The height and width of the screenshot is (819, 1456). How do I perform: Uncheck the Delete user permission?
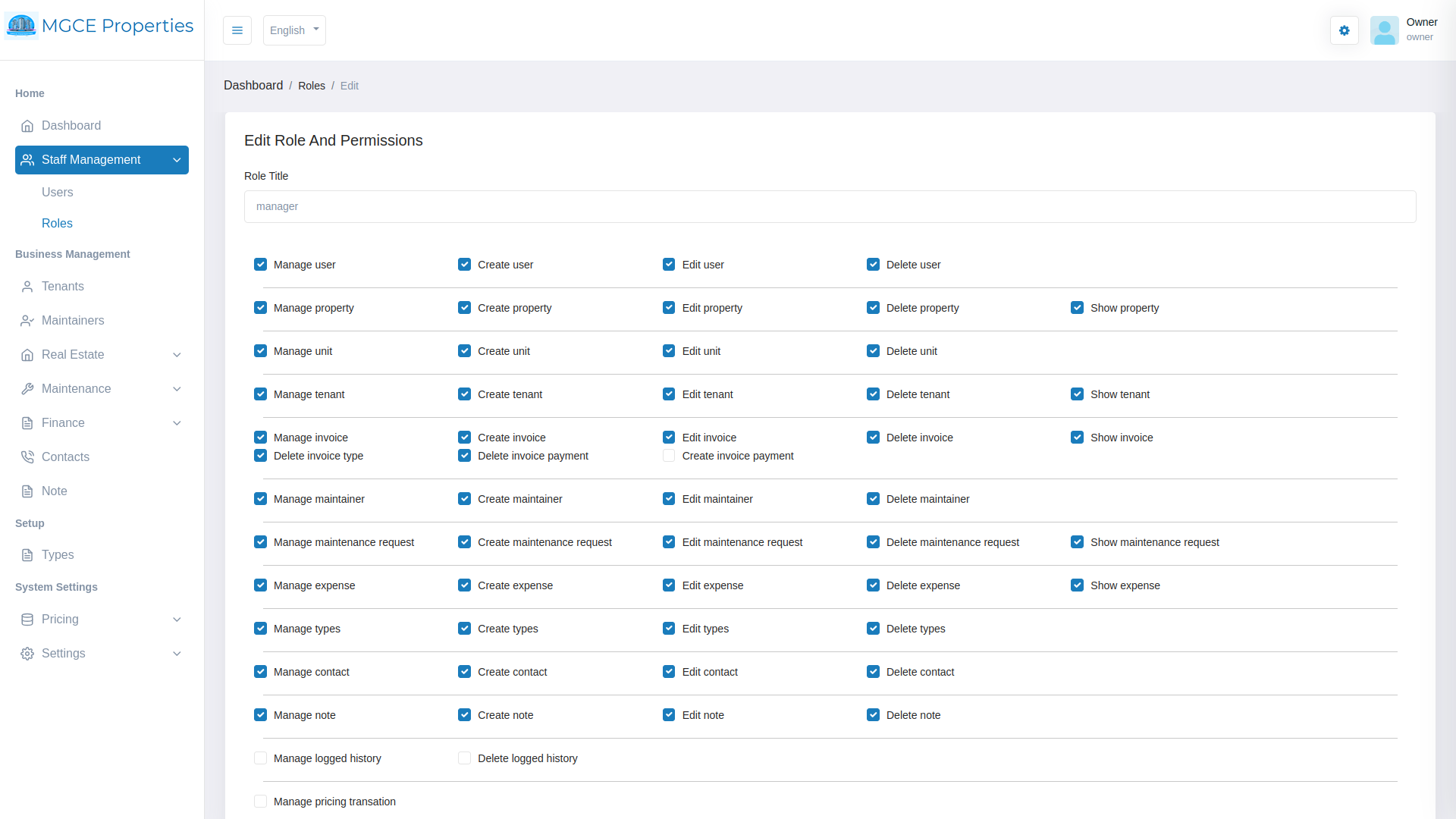[x=873, y=265]
